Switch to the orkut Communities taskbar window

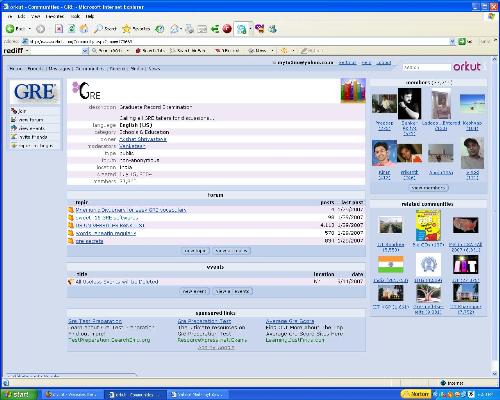[135, 394]
